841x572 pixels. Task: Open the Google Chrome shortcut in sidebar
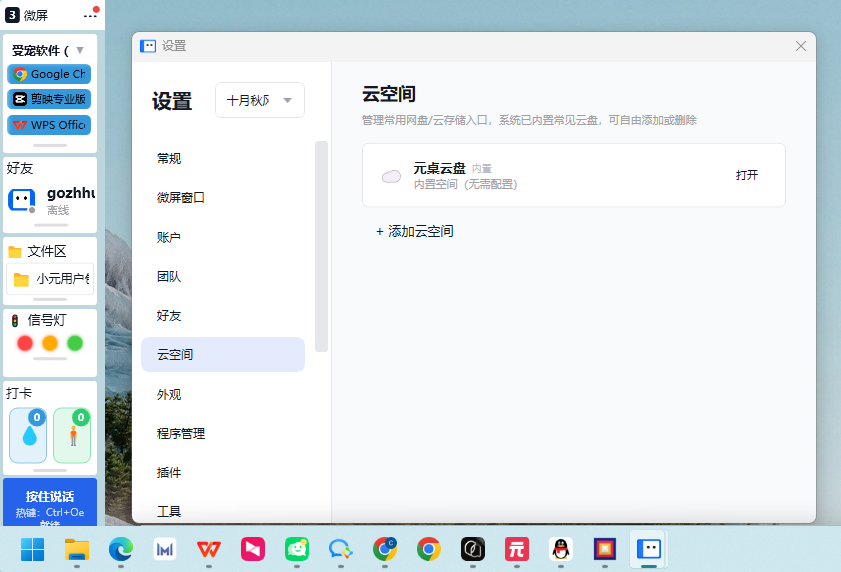[x=49, y=74]
